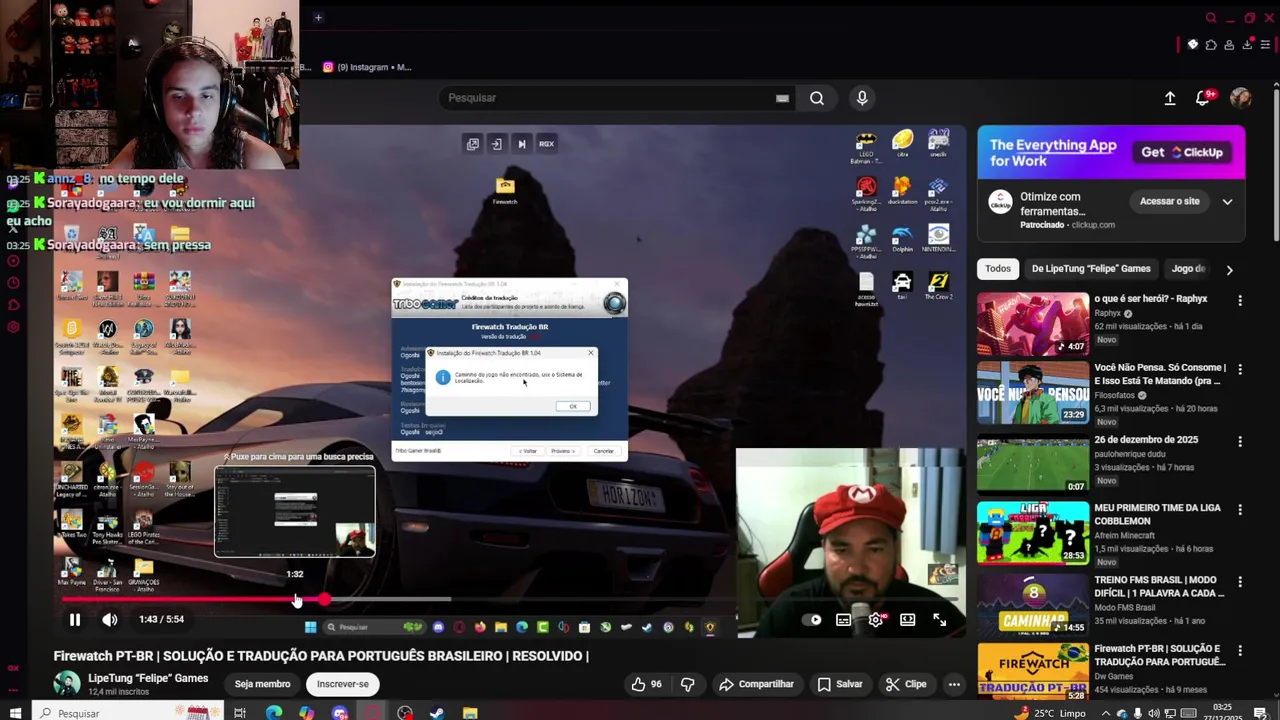Screen dimensions: 1280x720
Task: Open Microsoft Edge from the taskbar
Action: 273,713
